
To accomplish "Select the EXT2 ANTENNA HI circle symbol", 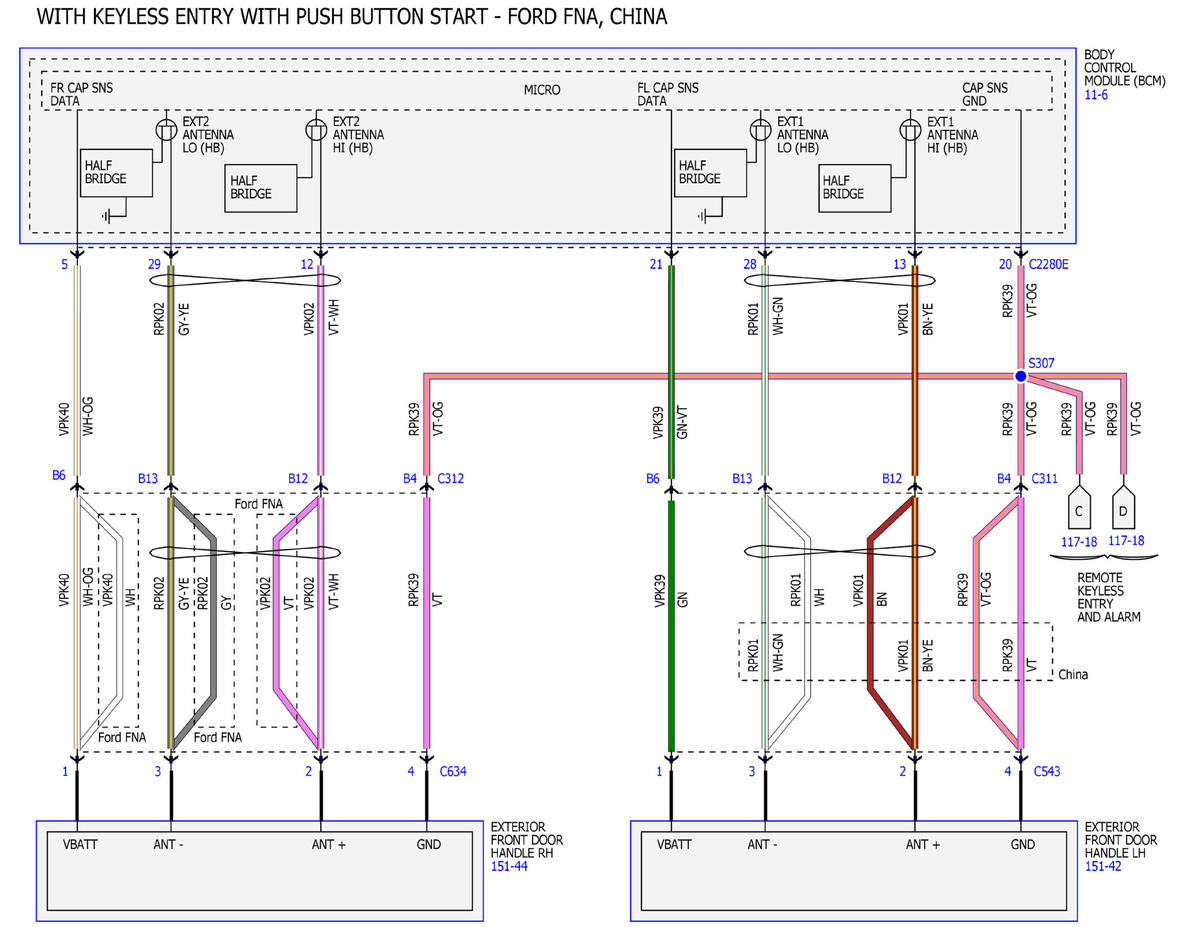I will [317, 129].
